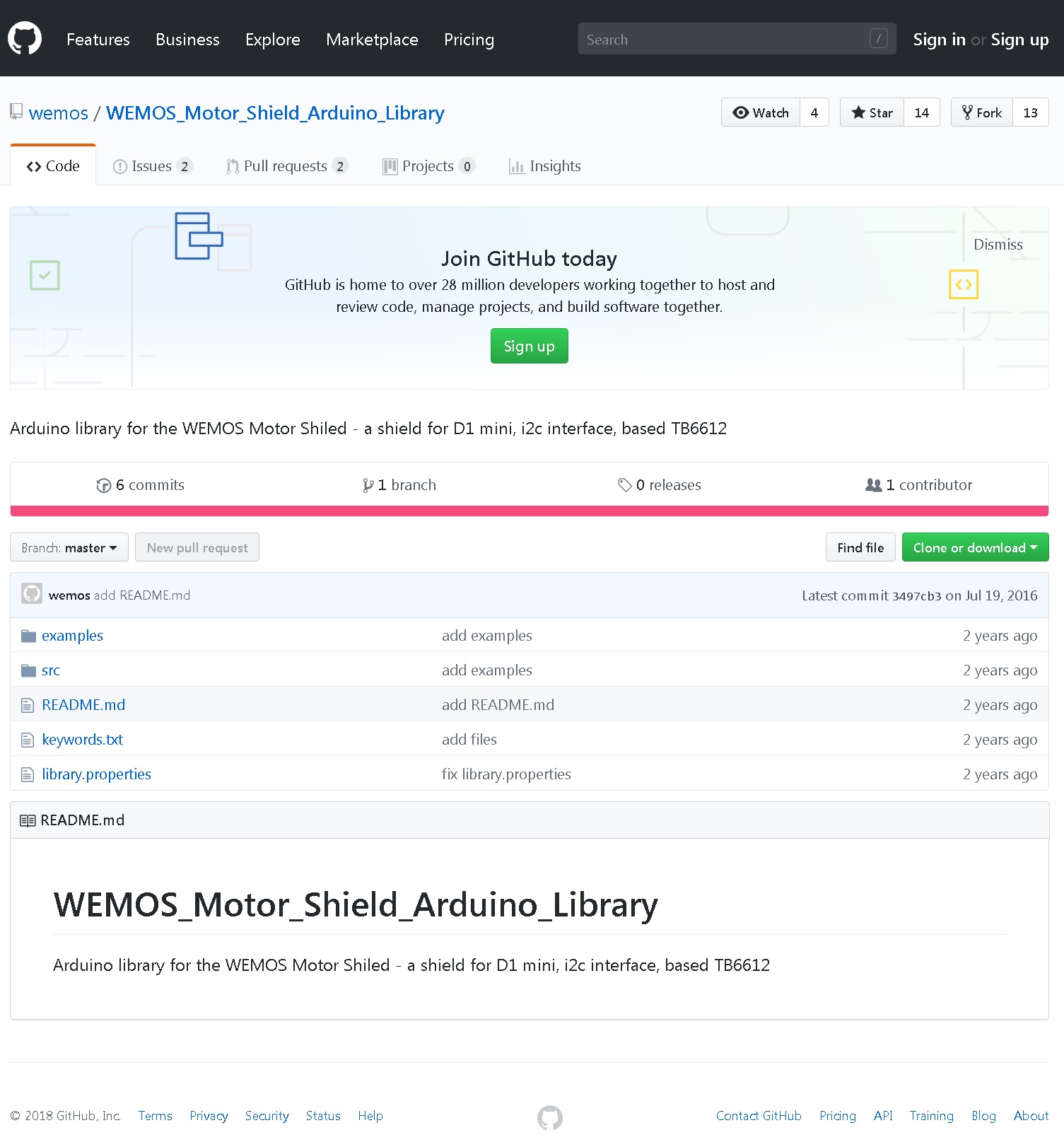Open the src folder
The height and width of the screenshot is (1135, 1064).
[x=51, y=670]
